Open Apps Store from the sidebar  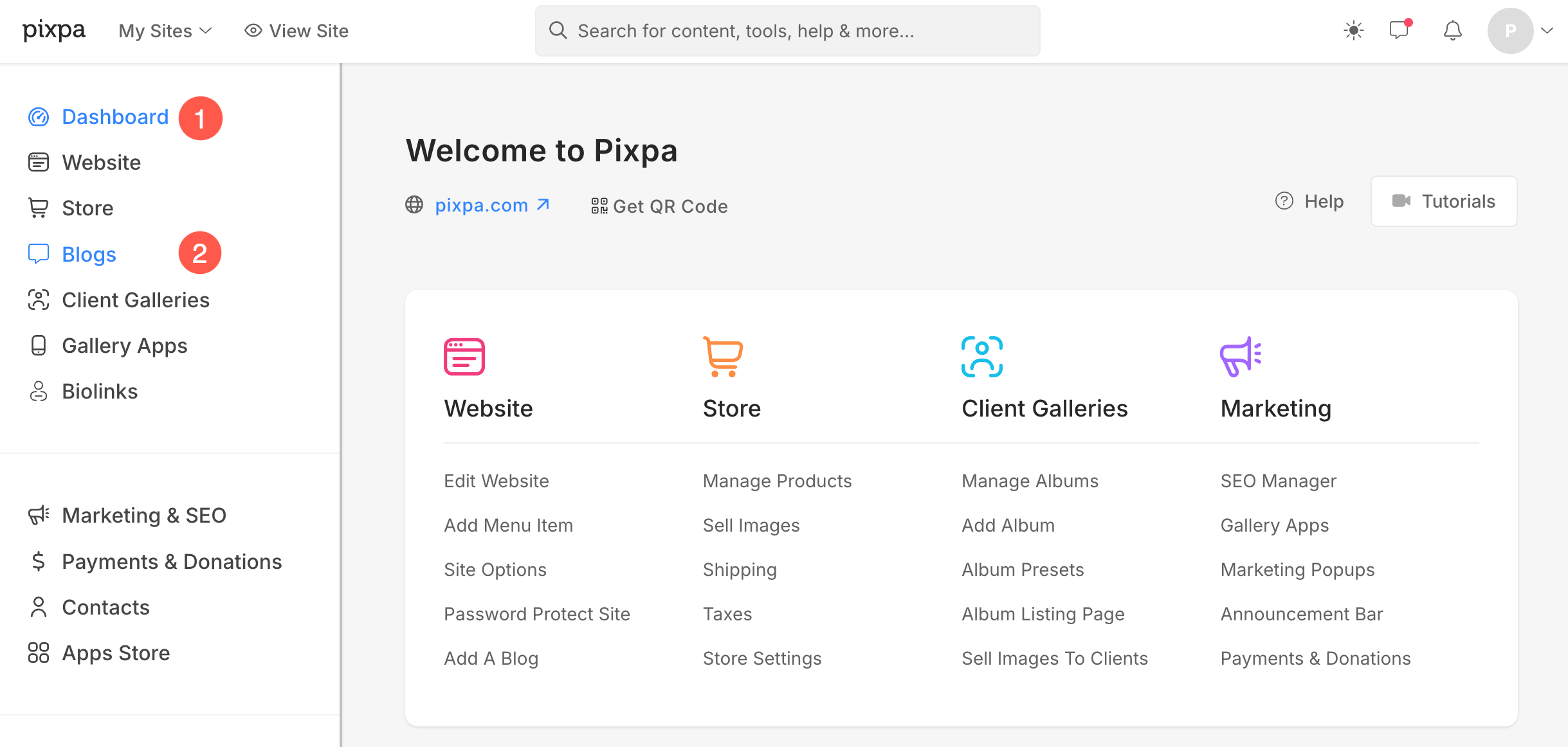[x=116, y=652]
